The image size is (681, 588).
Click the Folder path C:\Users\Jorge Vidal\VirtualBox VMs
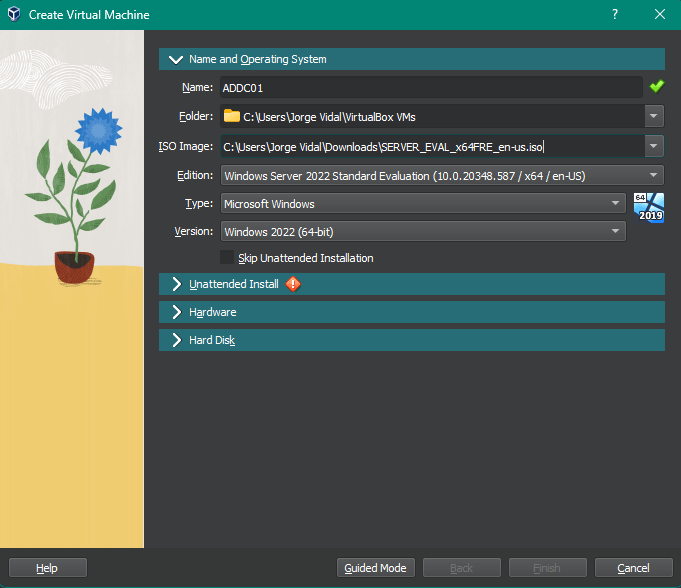[x=329, y=117]
